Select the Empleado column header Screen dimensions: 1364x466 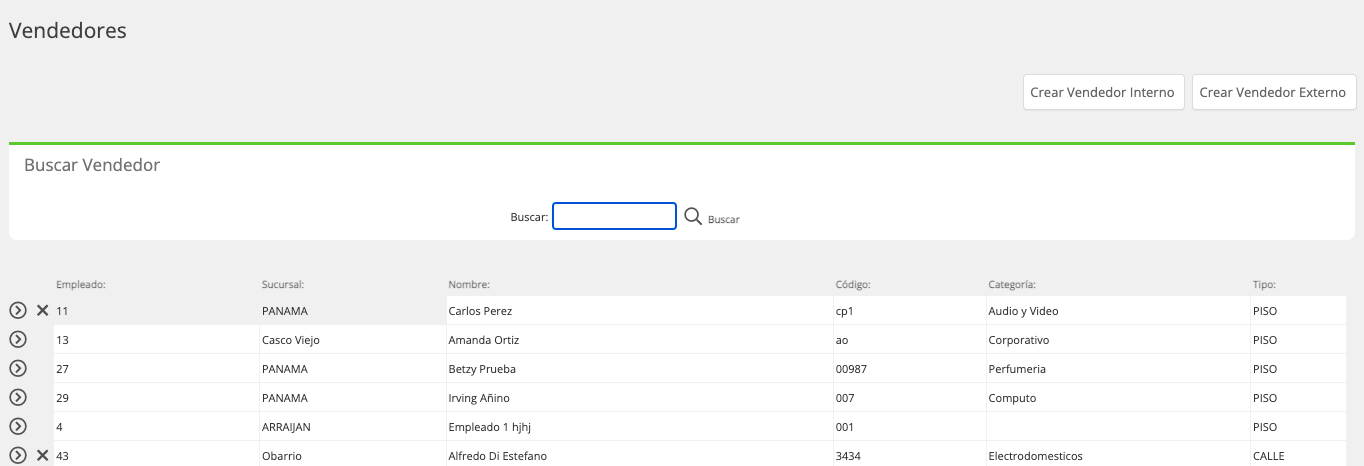pyautogui.click(x=81, y=285)
